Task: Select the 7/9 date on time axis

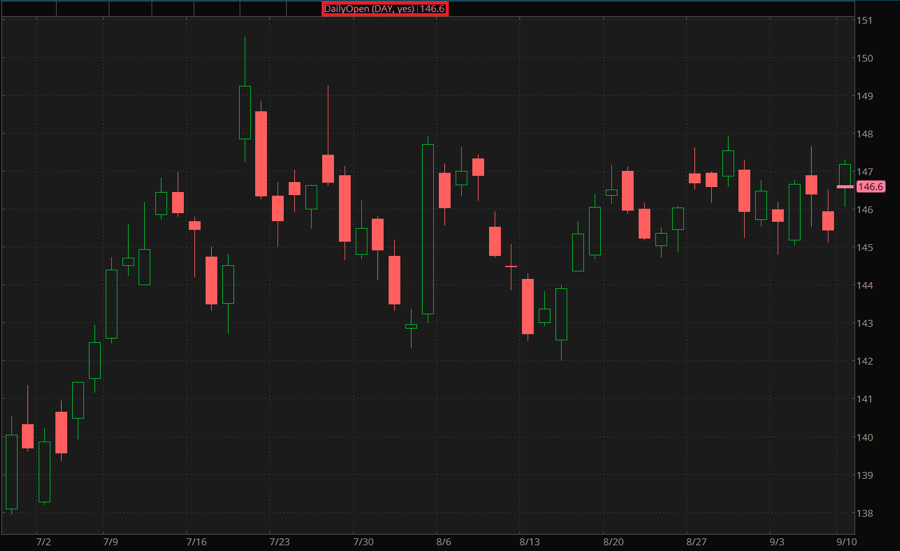Action: coord(110,542)
